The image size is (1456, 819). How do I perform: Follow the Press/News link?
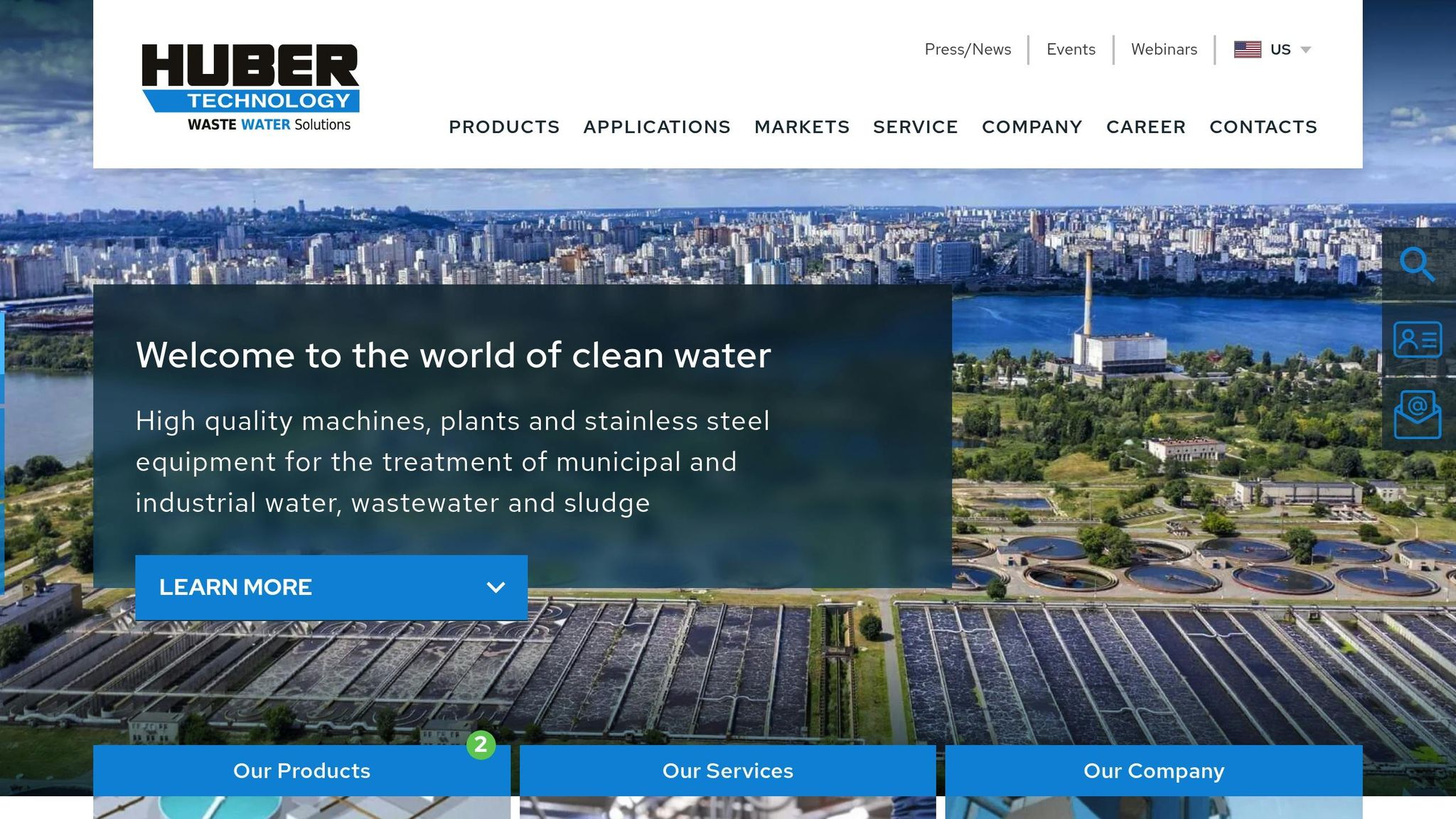[x=968, y=49]
